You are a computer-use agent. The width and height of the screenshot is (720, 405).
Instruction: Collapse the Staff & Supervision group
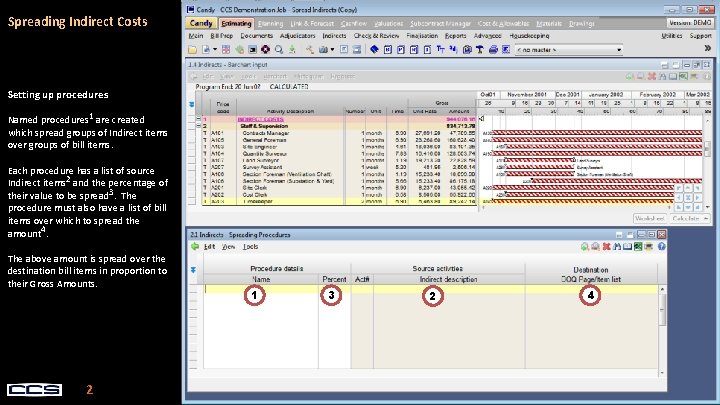(x=198, y=126)
